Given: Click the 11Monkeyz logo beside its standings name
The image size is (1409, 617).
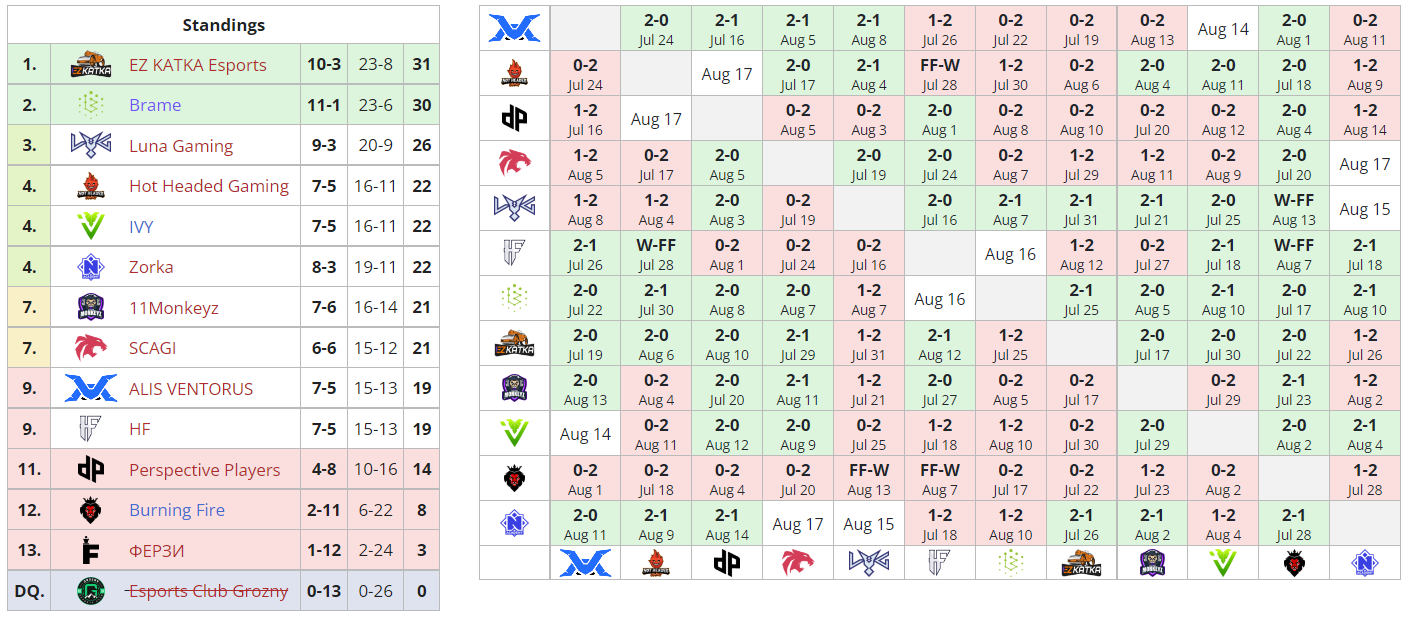Looking at the screenshot, I should 91,308.
